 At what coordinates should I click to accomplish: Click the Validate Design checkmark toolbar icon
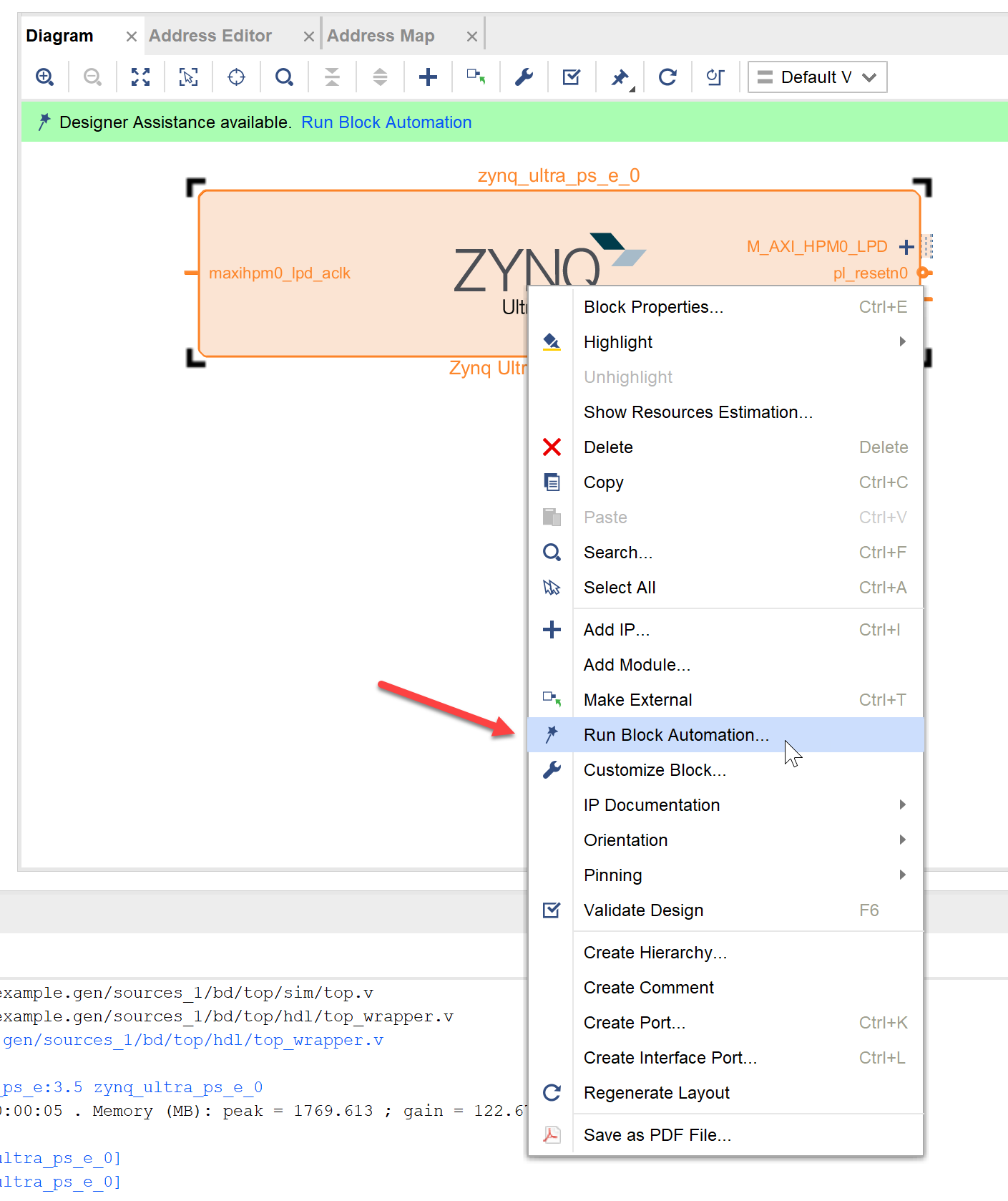[572, 77]
